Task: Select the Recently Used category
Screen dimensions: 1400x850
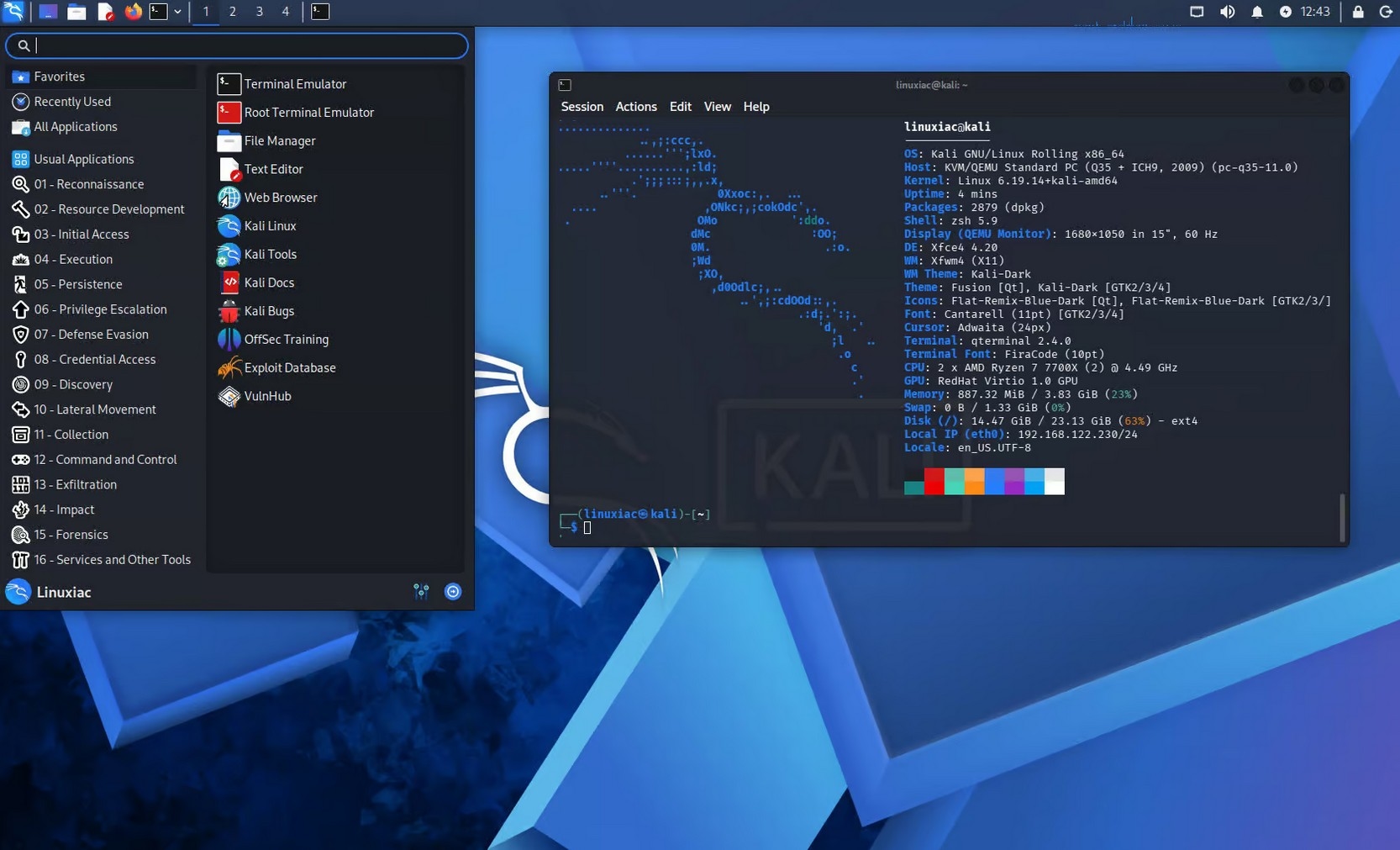Action: (x=102, y=102)
